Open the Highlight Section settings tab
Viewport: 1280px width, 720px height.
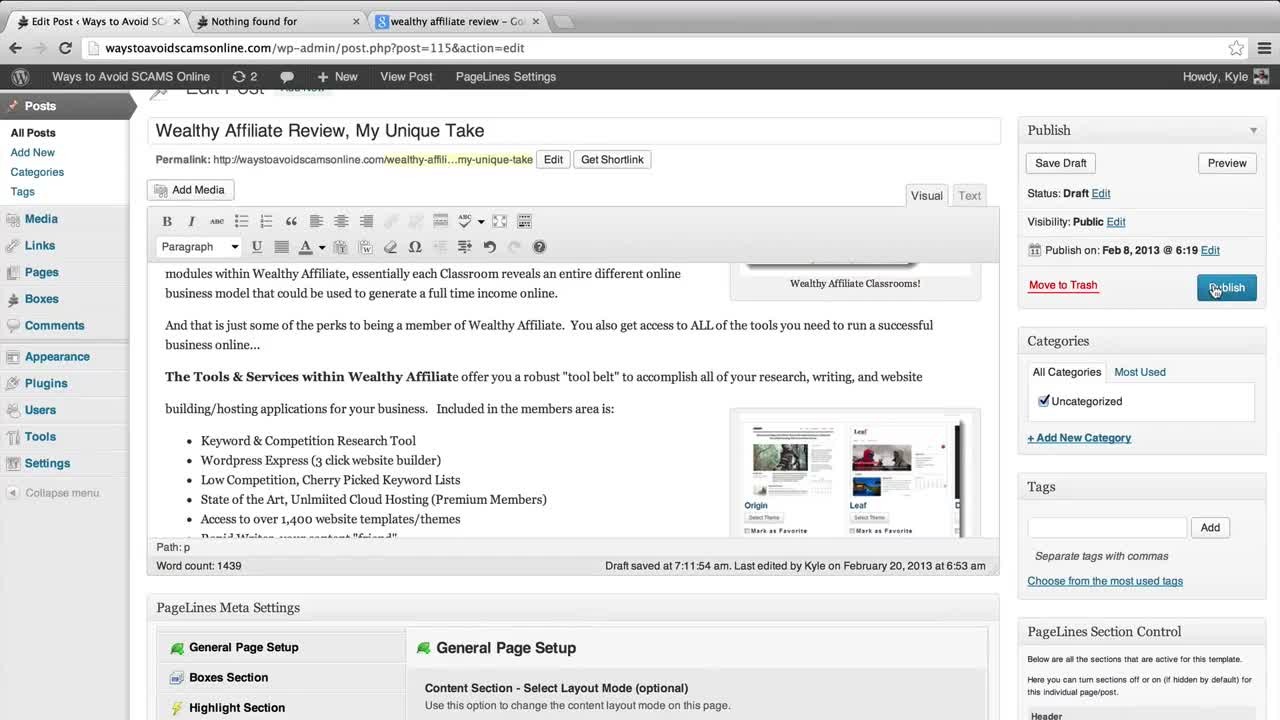[281, 707]
